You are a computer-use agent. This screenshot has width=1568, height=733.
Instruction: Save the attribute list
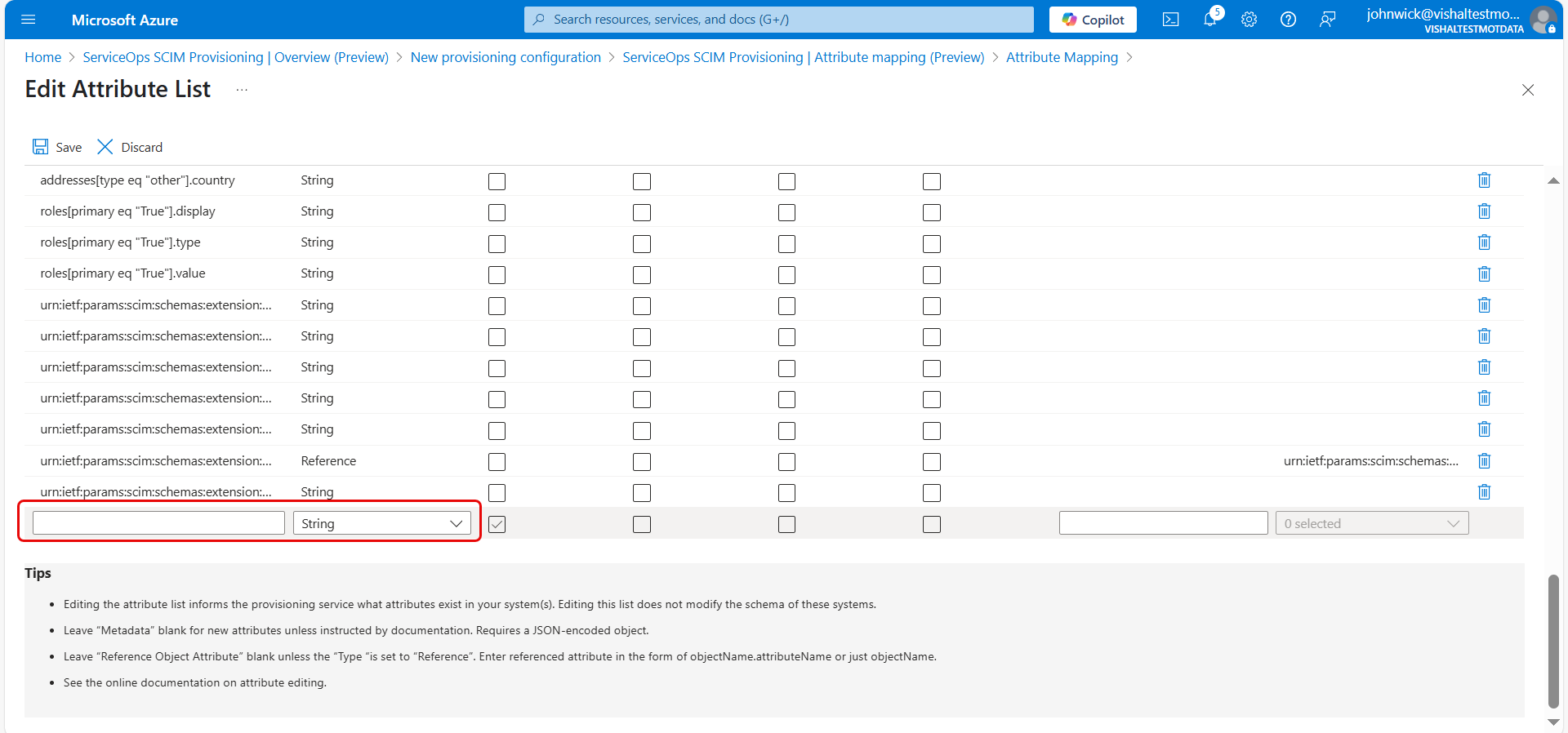point(57,147)
